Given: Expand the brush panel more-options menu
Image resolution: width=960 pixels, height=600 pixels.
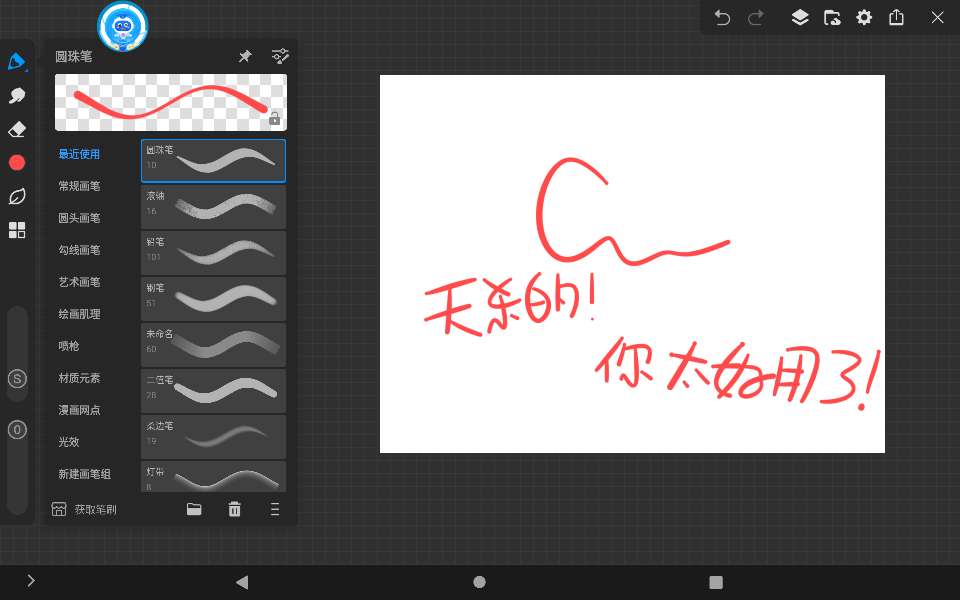Looking at the screenshot, I should (x=275, y=509).
